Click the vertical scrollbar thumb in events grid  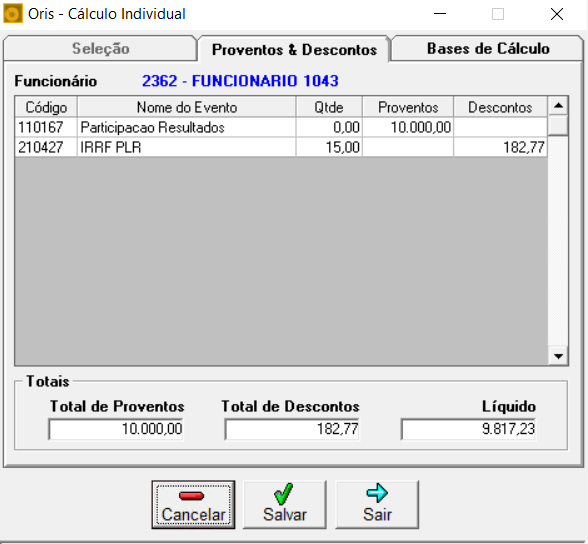(x=558, y=125)
